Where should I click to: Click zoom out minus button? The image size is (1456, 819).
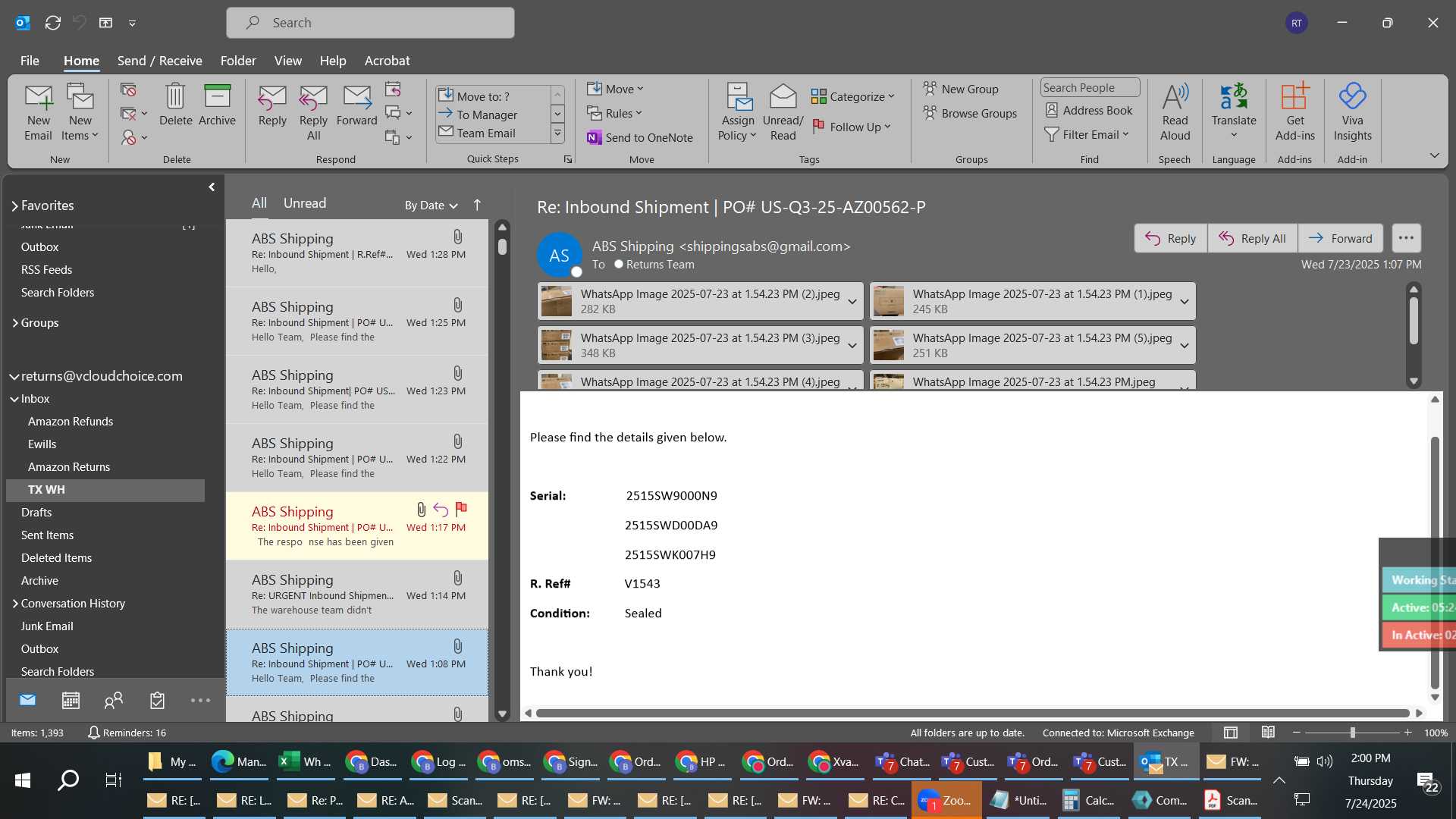tap(1297, 733)
